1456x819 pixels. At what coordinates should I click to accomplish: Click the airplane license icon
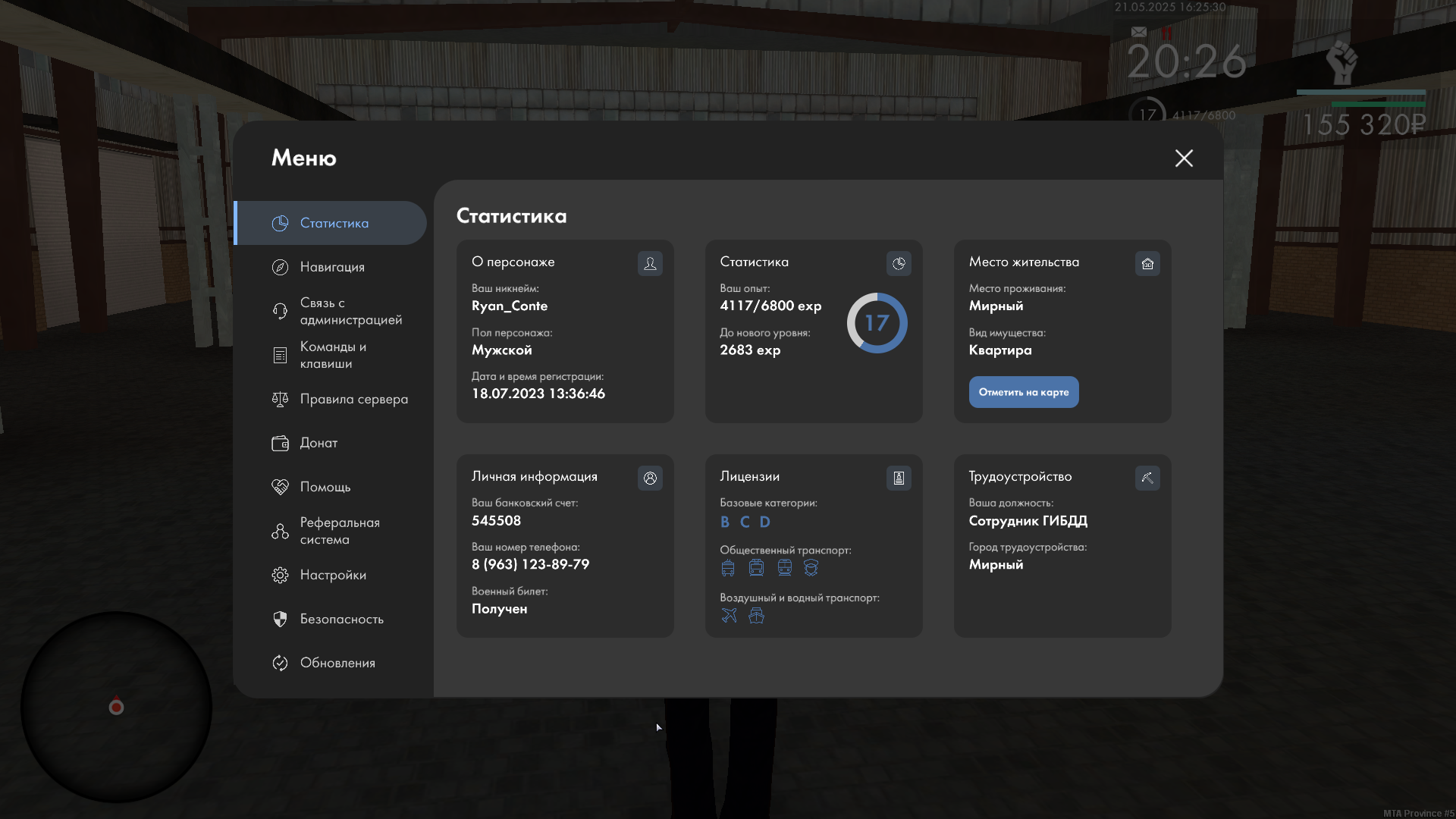[x=729, y=616]
